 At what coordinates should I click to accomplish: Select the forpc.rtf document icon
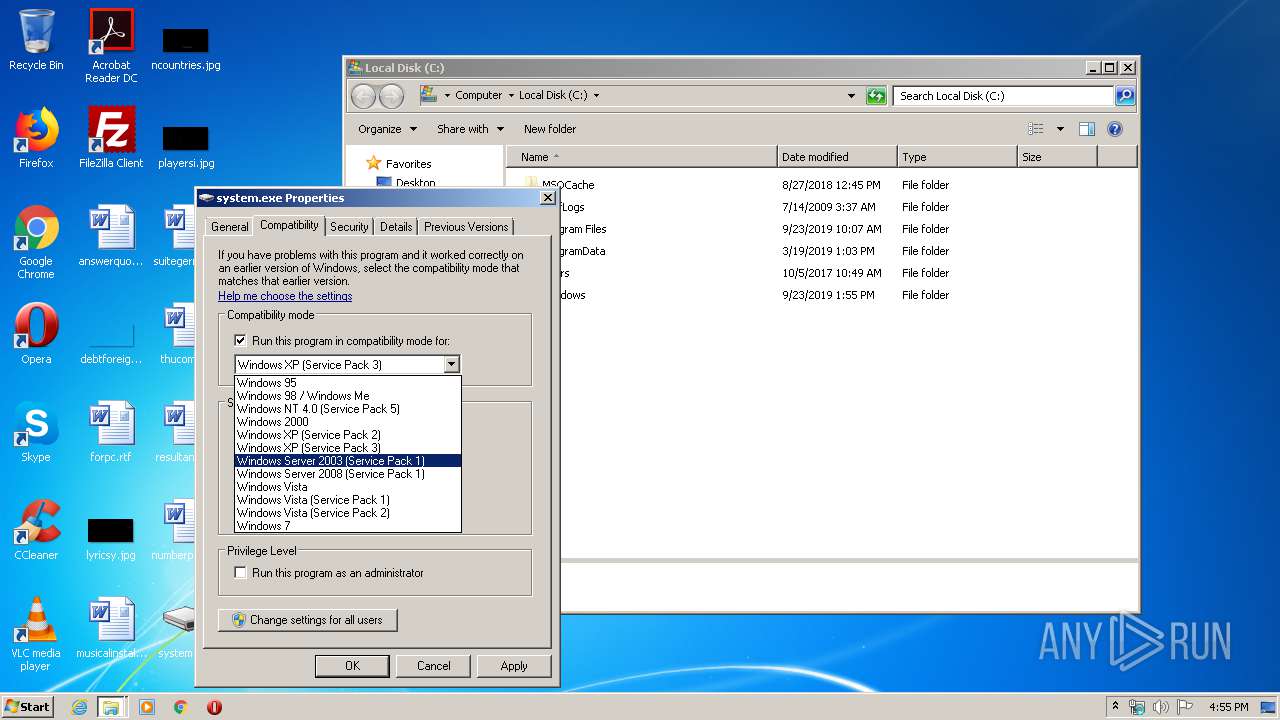point(111,432)
